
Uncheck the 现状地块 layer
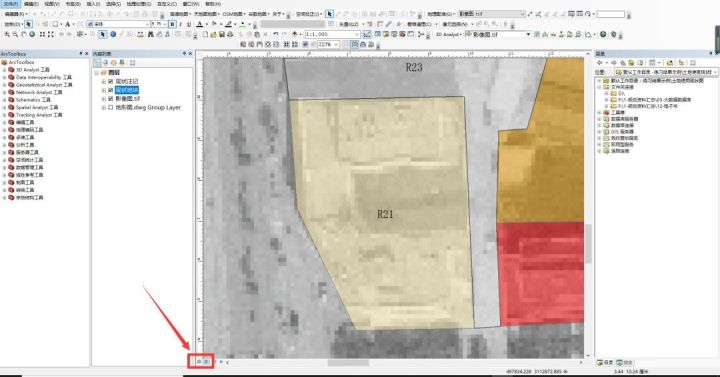tap(111, 90)
